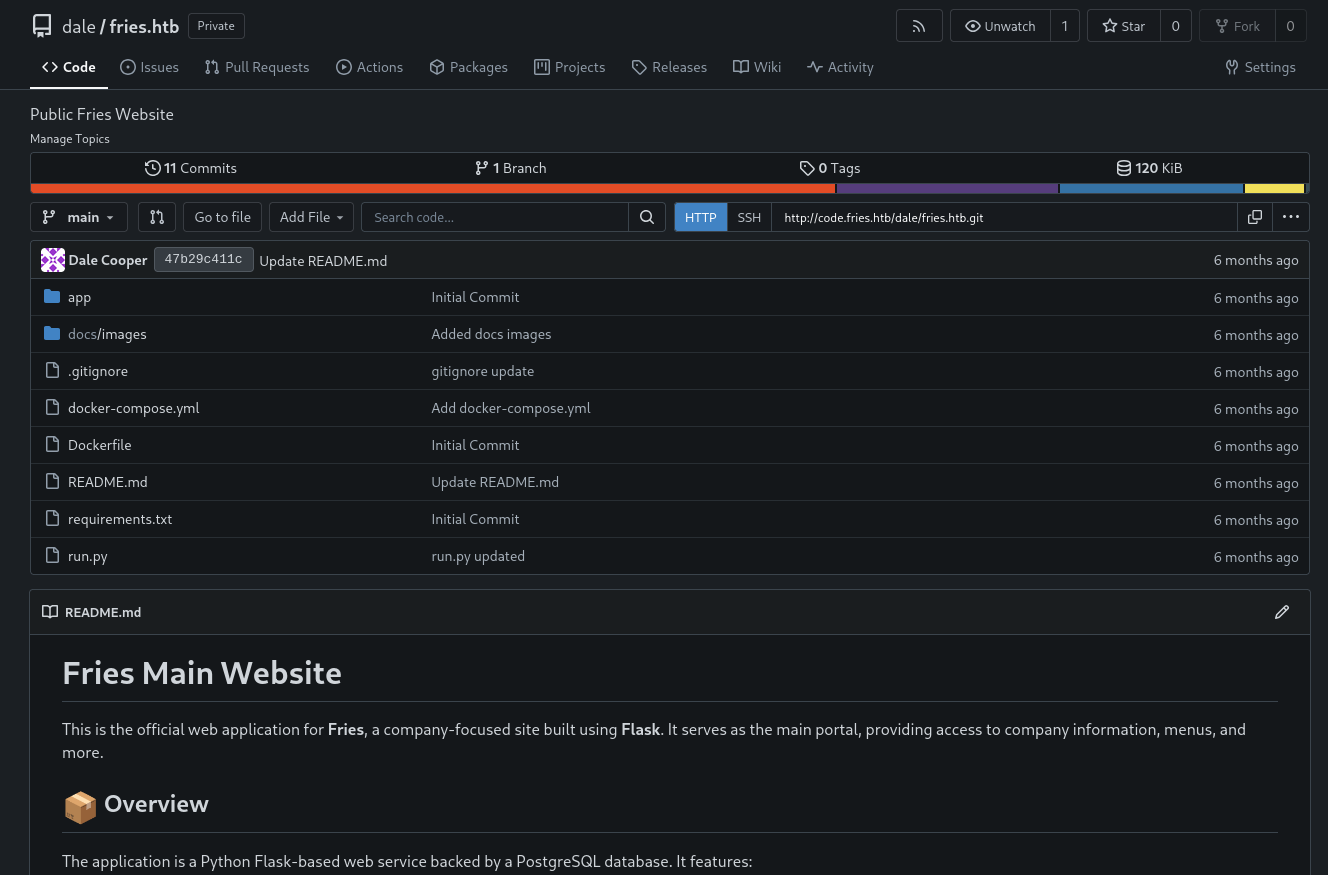Open the app folder
This screenshot has height=875, width=1328.
tap(79, 297)
